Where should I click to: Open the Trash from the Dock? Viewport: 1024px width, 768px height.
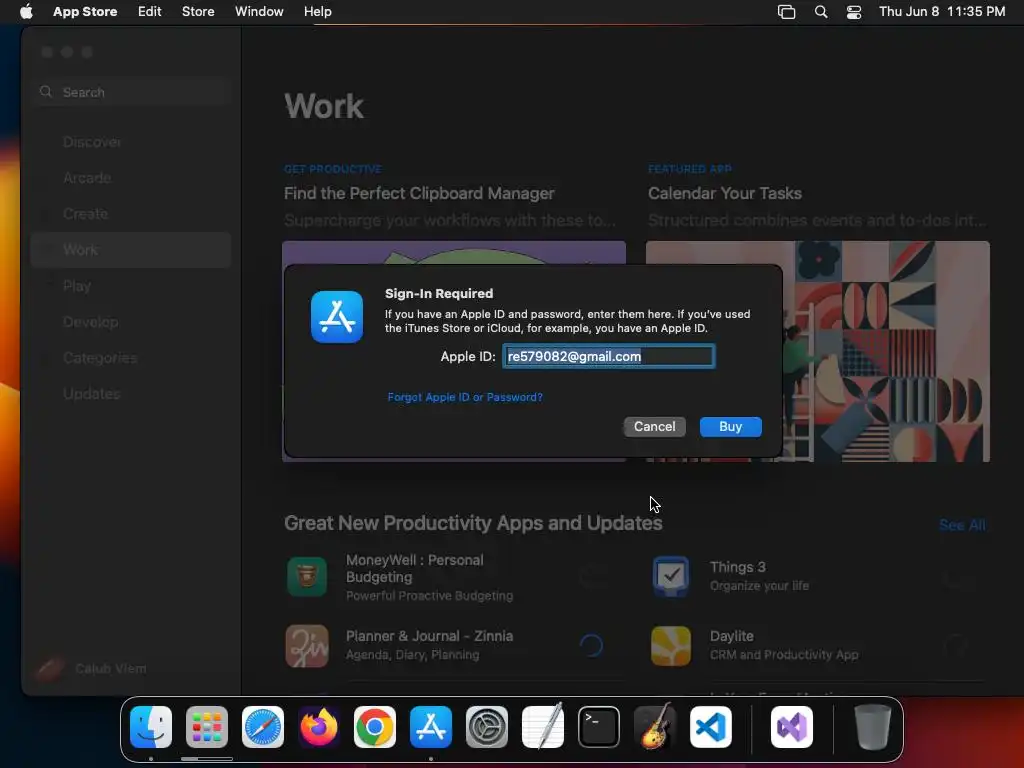click(x=872, y=727)
